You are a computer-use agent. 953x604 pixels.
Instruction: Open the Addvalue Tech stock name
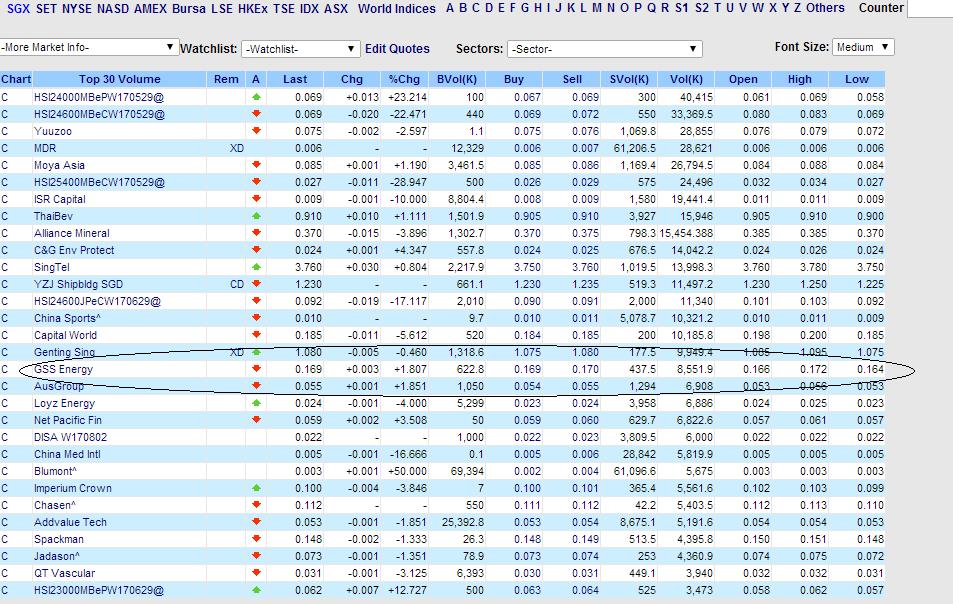pos(71,523)
